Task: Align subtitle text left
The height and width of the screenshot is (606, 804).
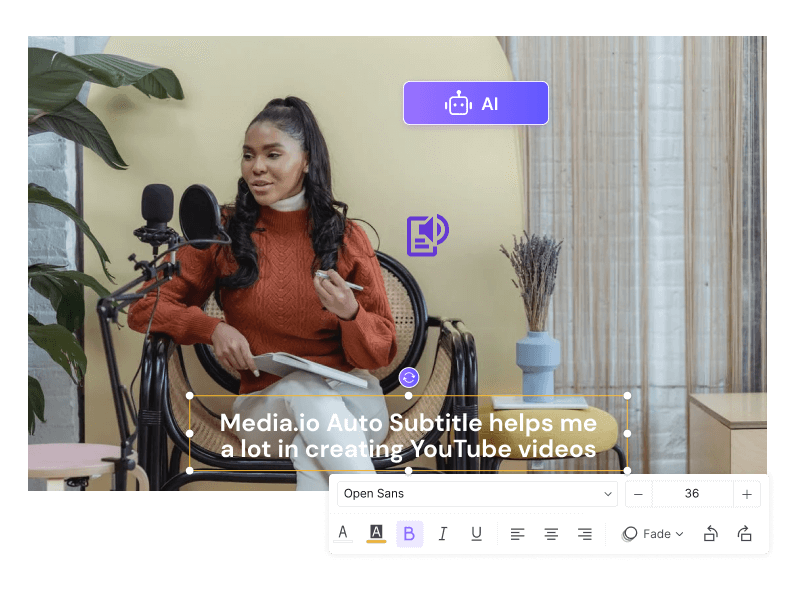Action: pos(517,534)
